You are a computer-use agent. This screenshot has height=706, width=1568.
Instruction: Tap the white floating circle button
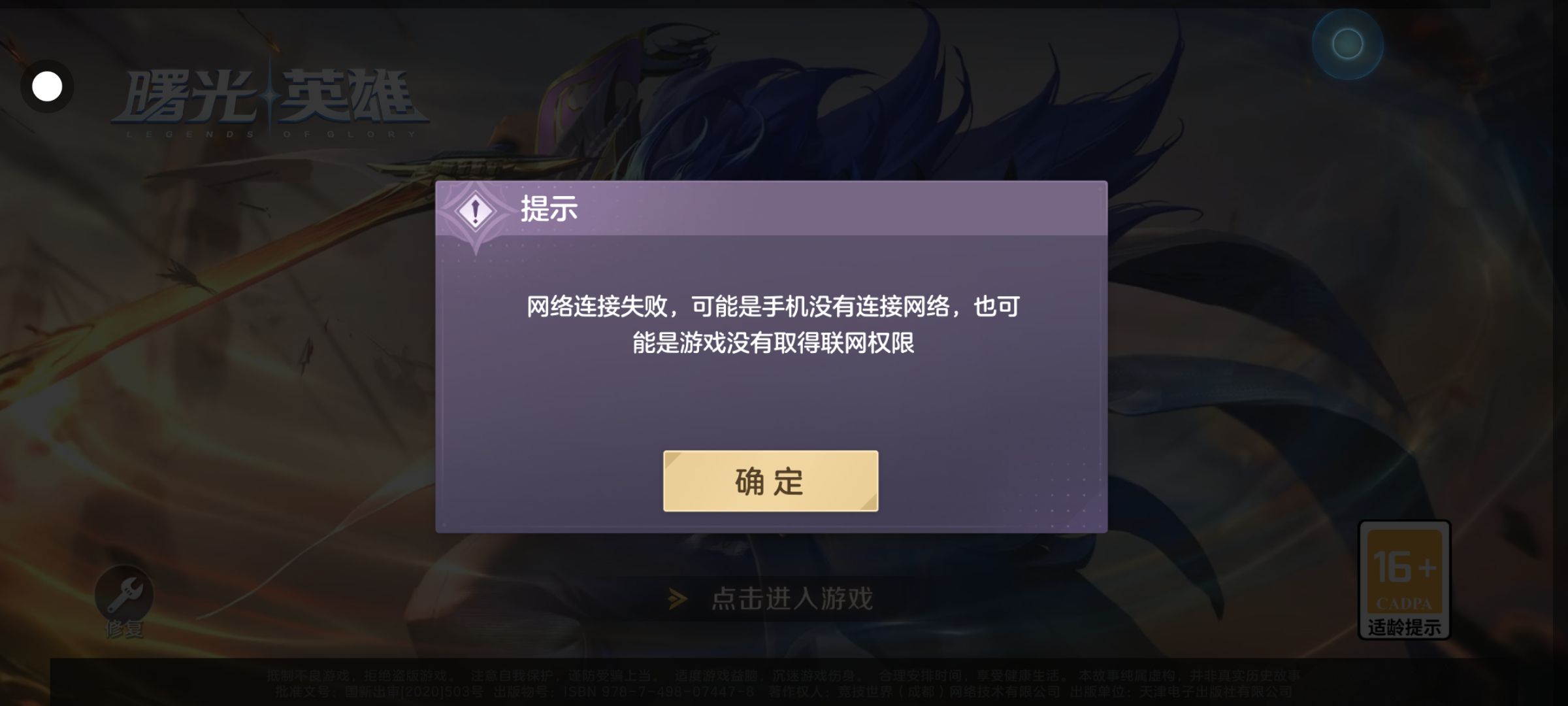point(47,86)
